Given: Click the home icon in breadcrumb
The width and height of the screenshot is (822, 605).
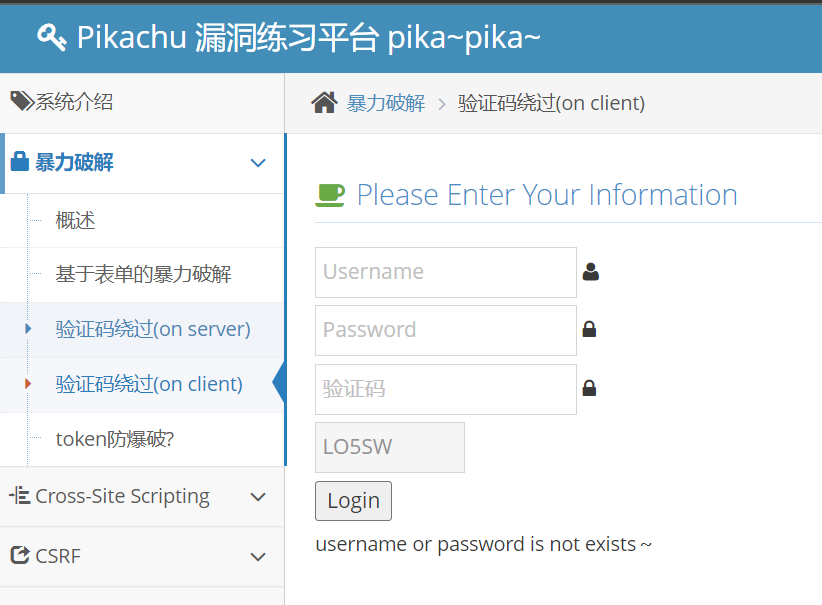Looking at the screenshot, I should click(x=324, y=102).
